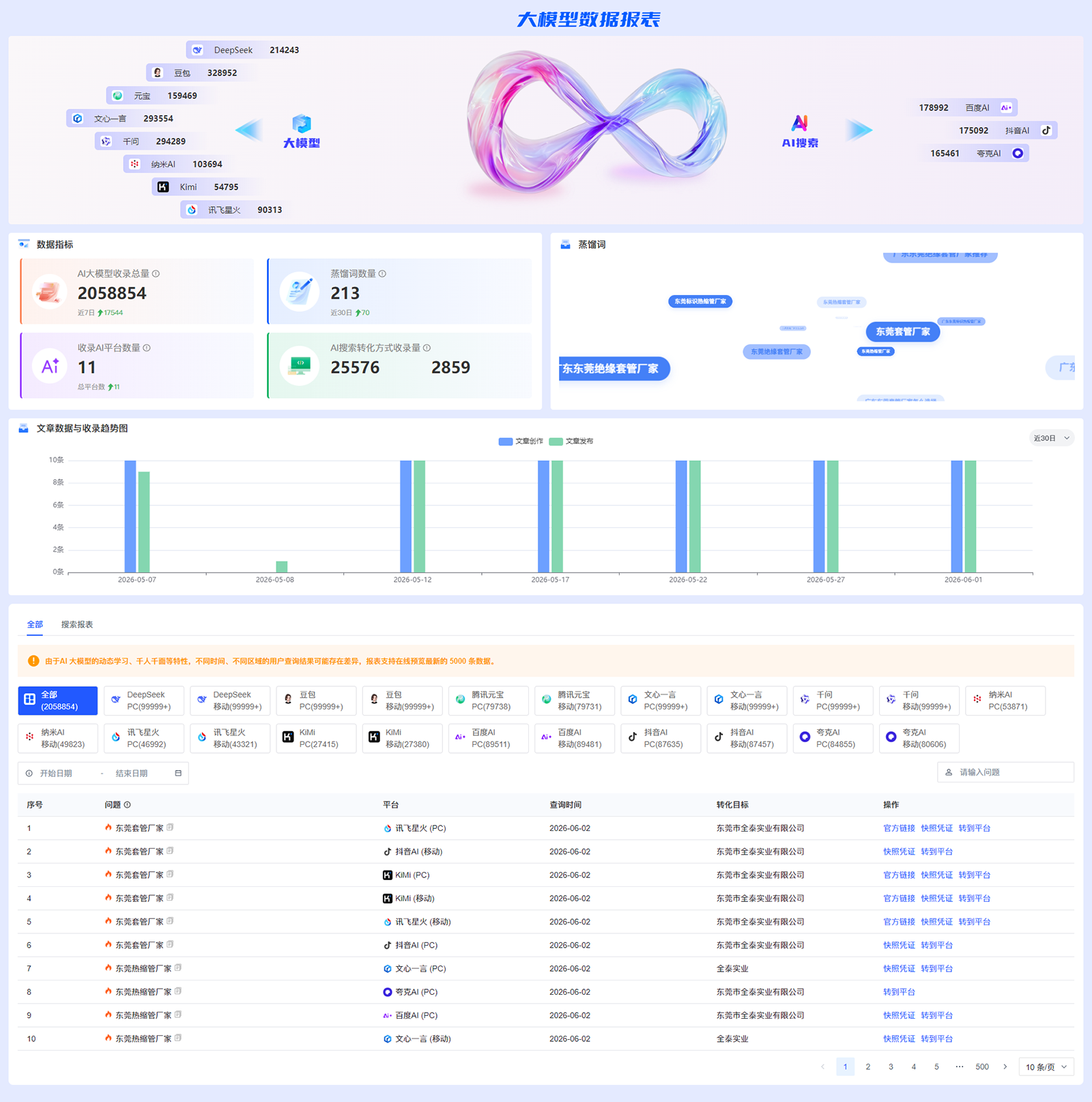Filter by DeepSeek PC(99999+)
The height and width of the screenshot is (1102, 1092).
[144, 701]
